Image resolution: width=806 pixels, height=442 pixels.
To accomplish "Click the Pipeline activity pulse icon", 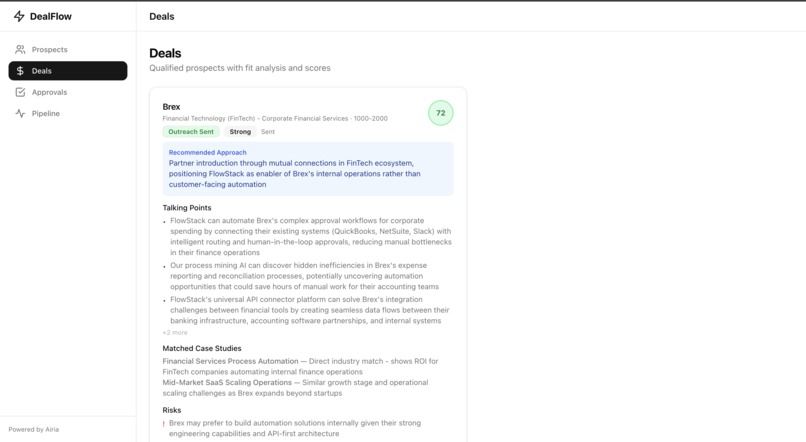I will coord(20,114).
